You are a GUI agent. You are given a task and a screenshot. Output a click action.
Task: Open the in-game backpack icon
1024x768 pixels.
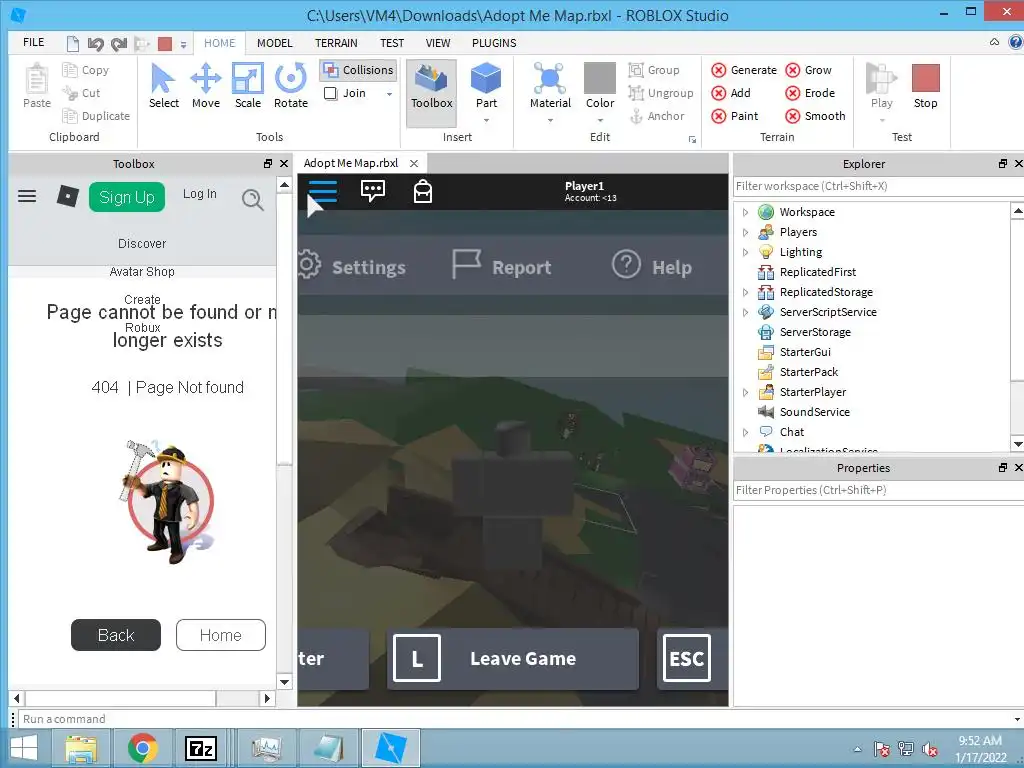tap(423, 191)
